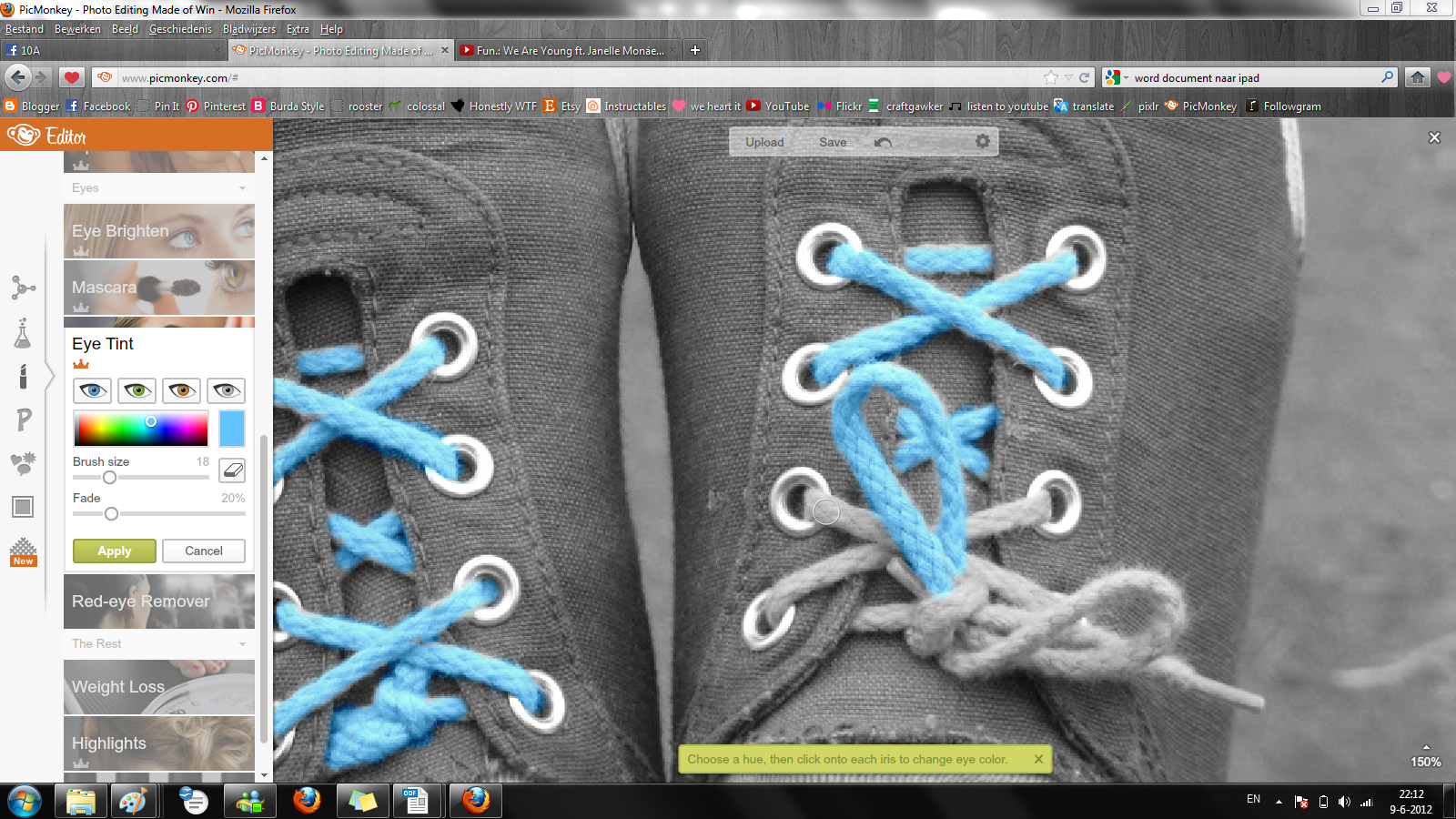Screen dimensions: 1456x819
Task: Click Upload in the top toolbar
Action: pos(764,142)
